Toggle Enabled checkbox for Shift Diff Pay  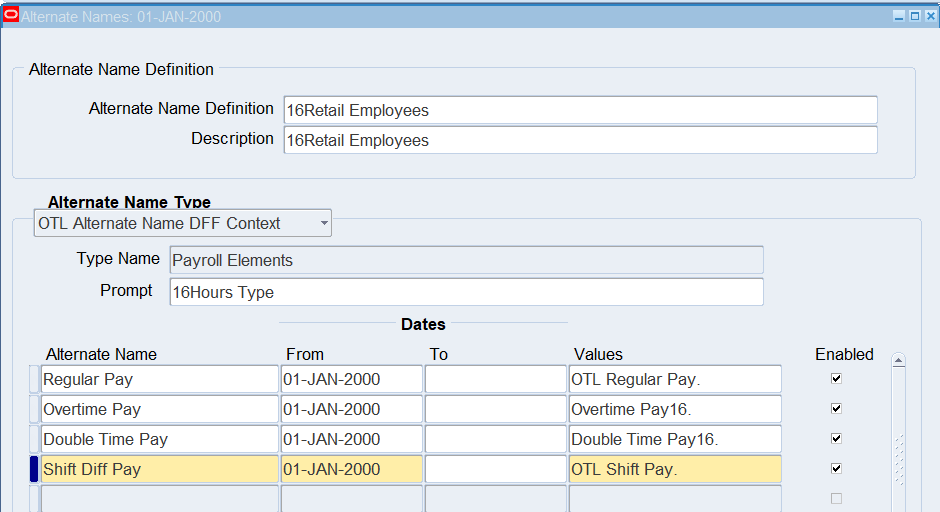click(836, 469)
